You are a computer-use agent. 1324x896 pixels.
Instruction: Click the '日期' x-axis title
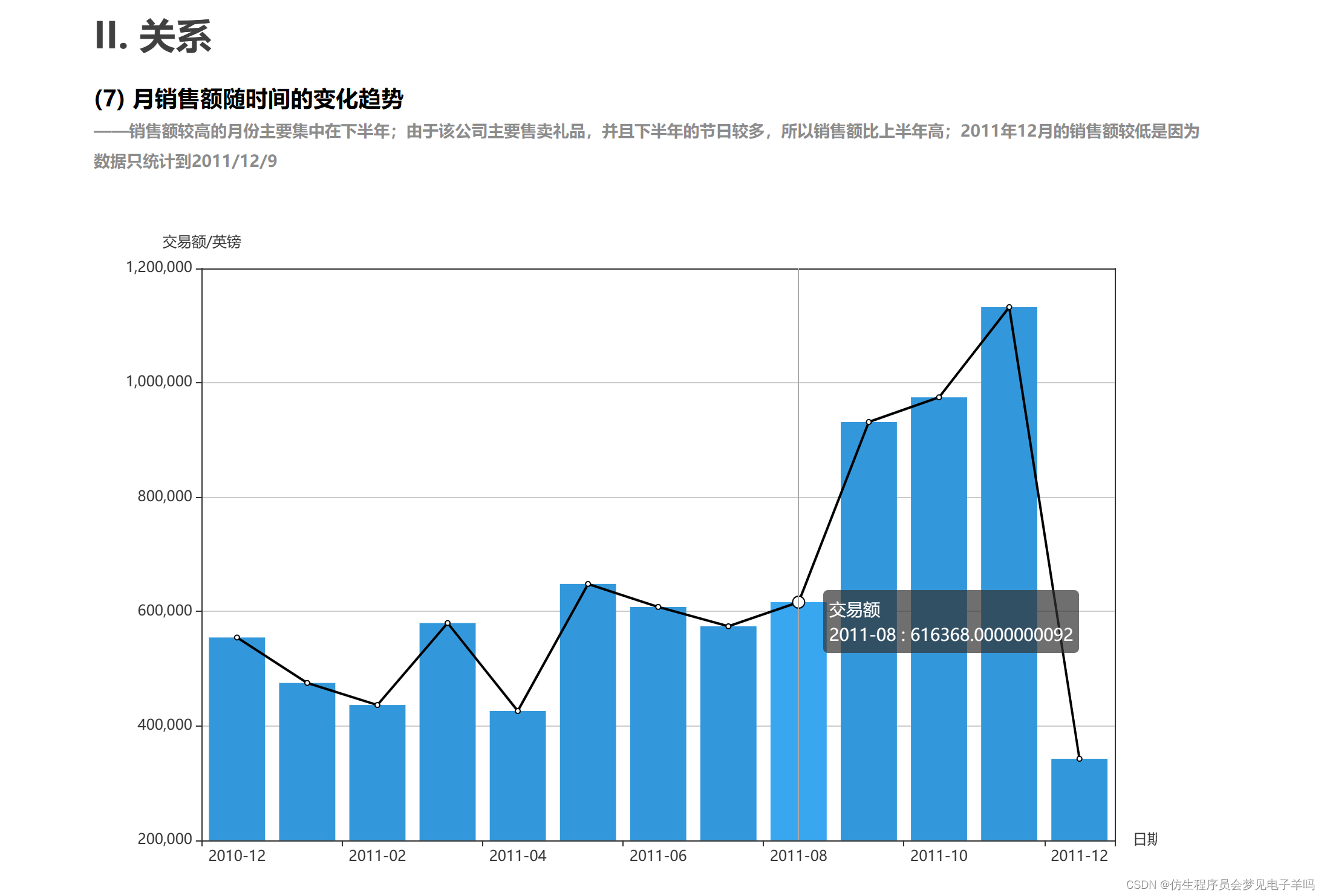tap(1145, 839)
